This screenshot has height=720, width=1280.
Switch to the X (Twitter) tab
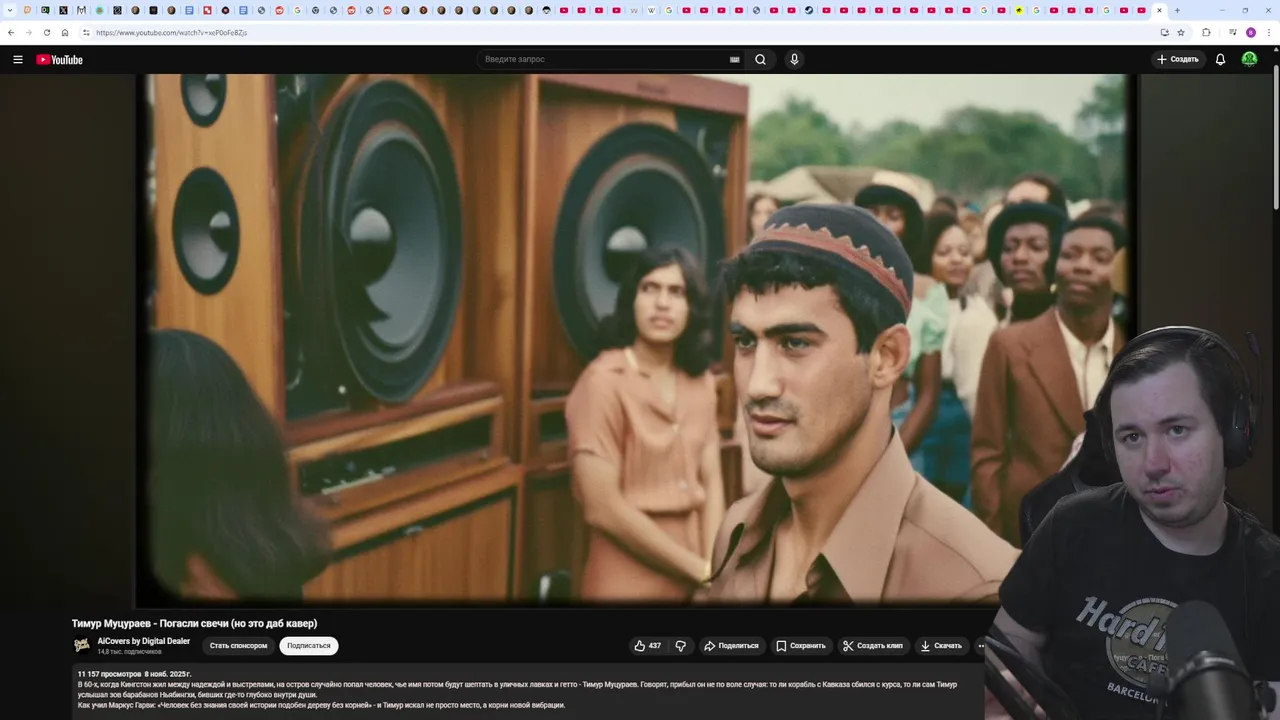click(x=63, y=10)
